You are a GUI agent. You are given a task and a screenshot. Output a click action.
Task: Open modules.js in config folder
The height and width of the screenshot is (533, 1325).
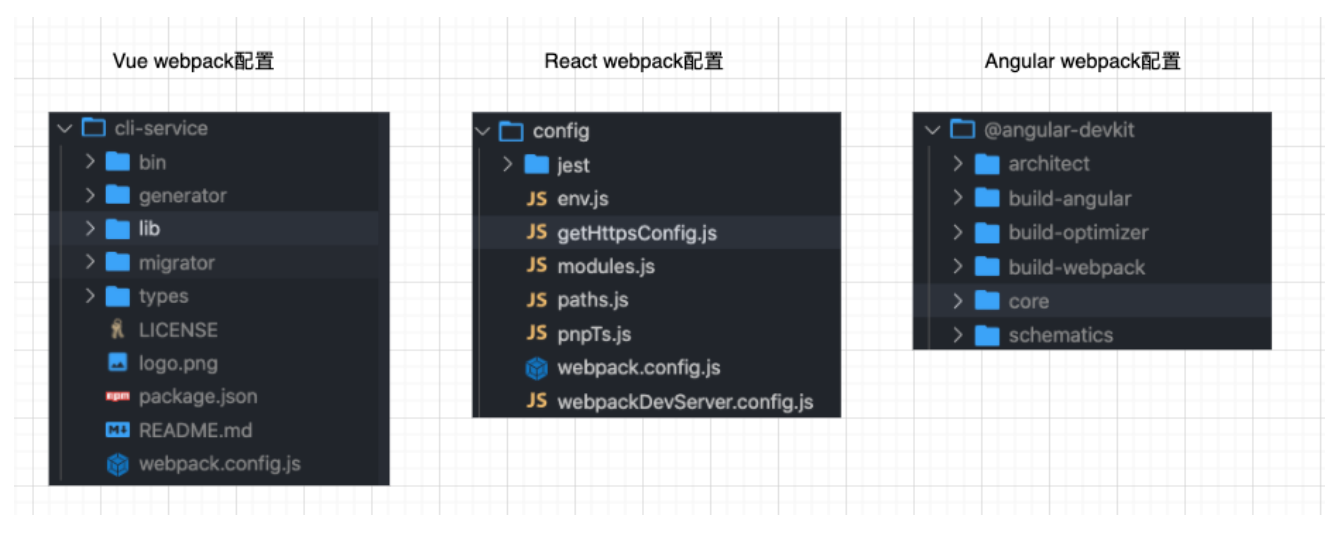(x=606, y=267)
